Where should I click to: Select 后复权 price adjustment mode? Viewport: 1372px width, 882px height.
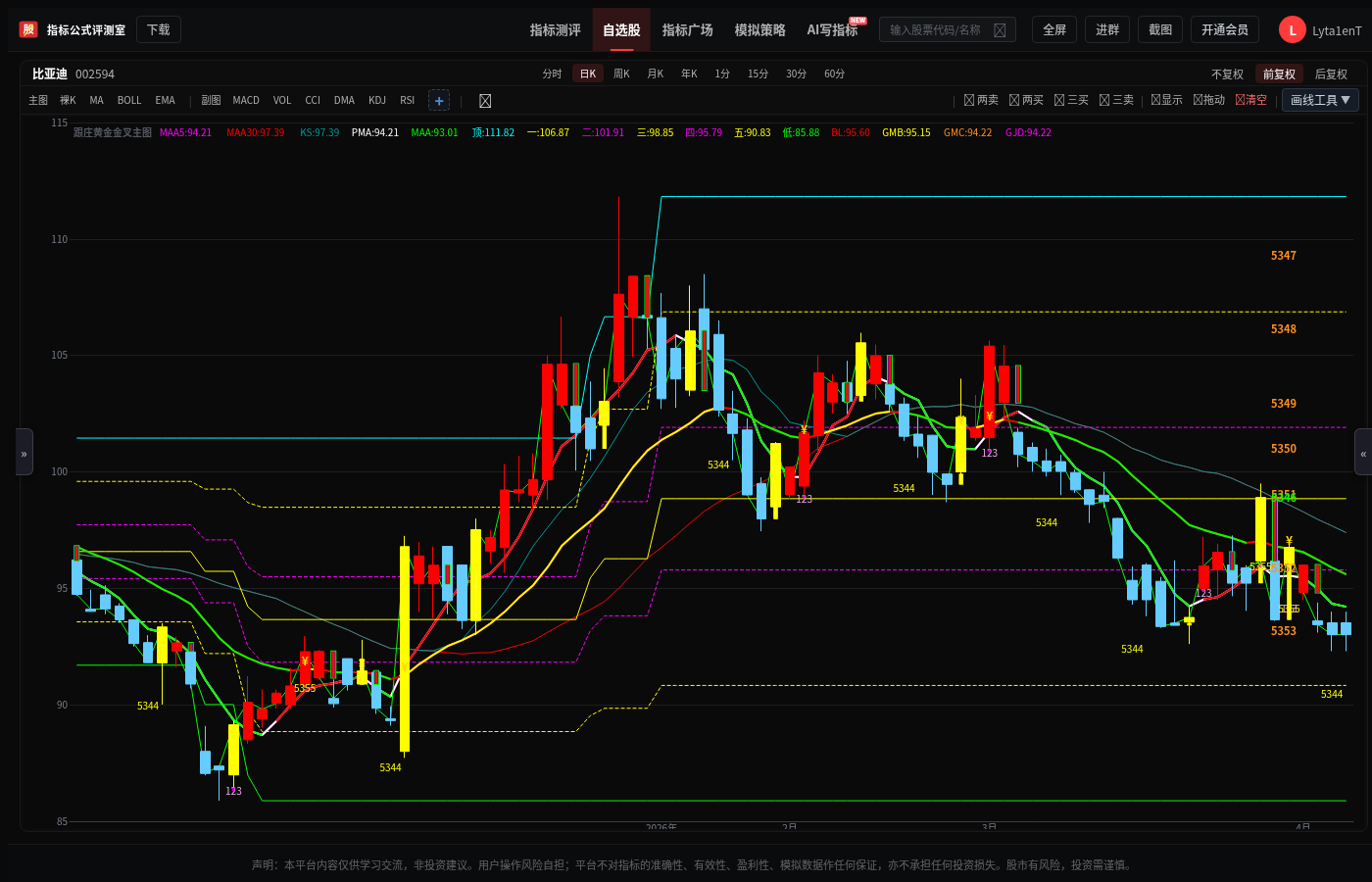click(1331, 74)
